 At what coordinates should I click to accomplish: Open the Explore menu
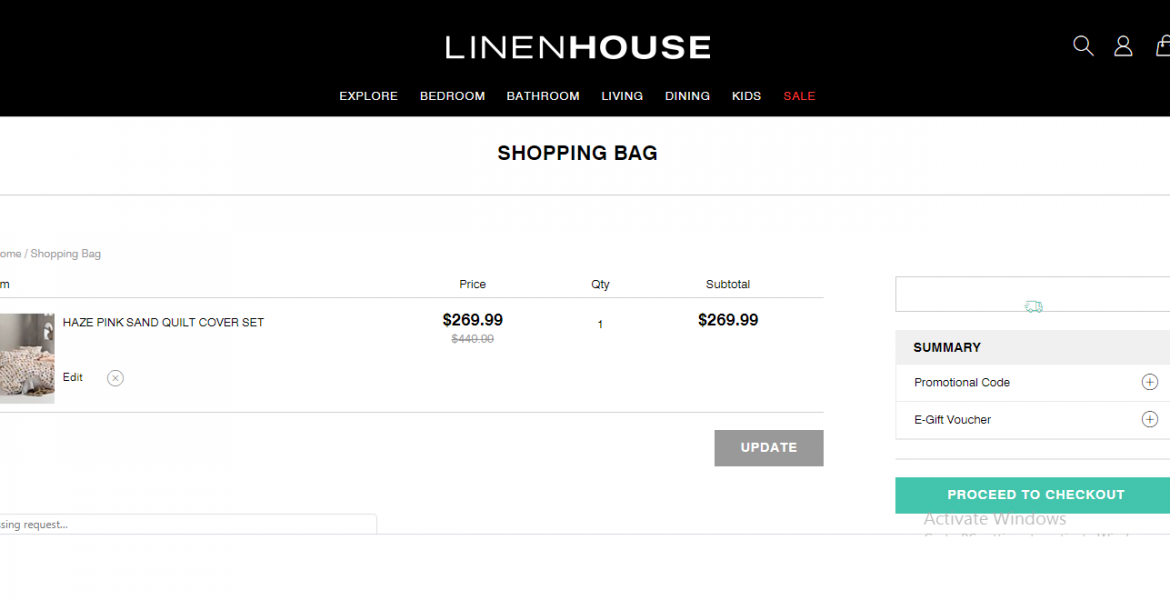[x=368, y=96]
